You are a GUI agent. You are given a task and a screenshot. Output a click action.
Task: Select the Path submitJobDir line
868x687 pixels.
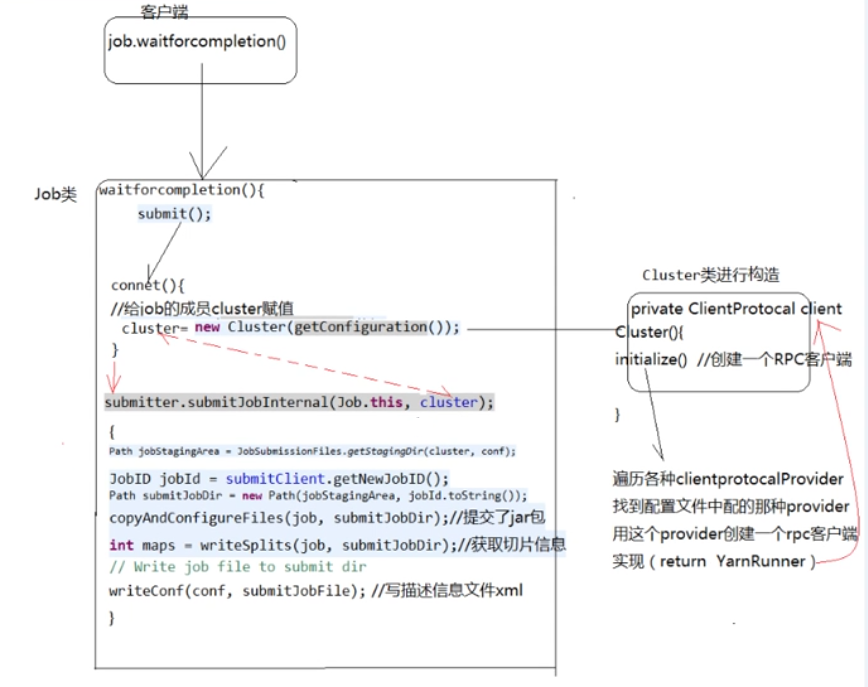pos(318,495)
